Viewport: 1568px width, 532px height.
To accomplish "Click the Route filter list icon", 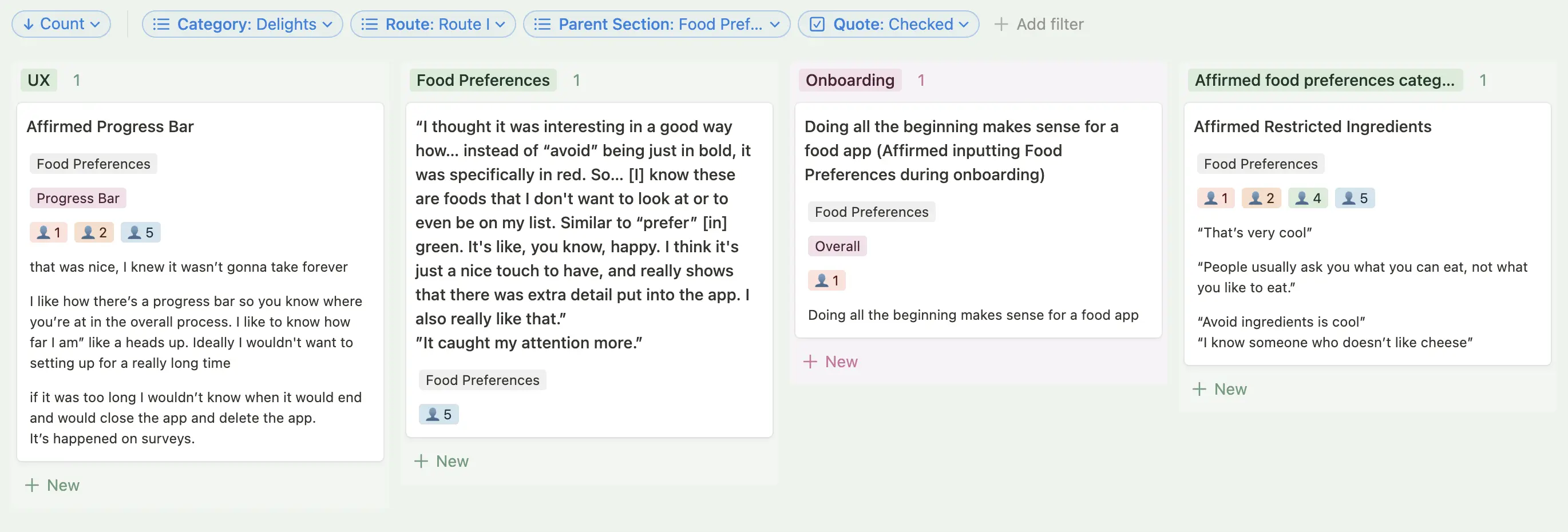I will (370, 25).
